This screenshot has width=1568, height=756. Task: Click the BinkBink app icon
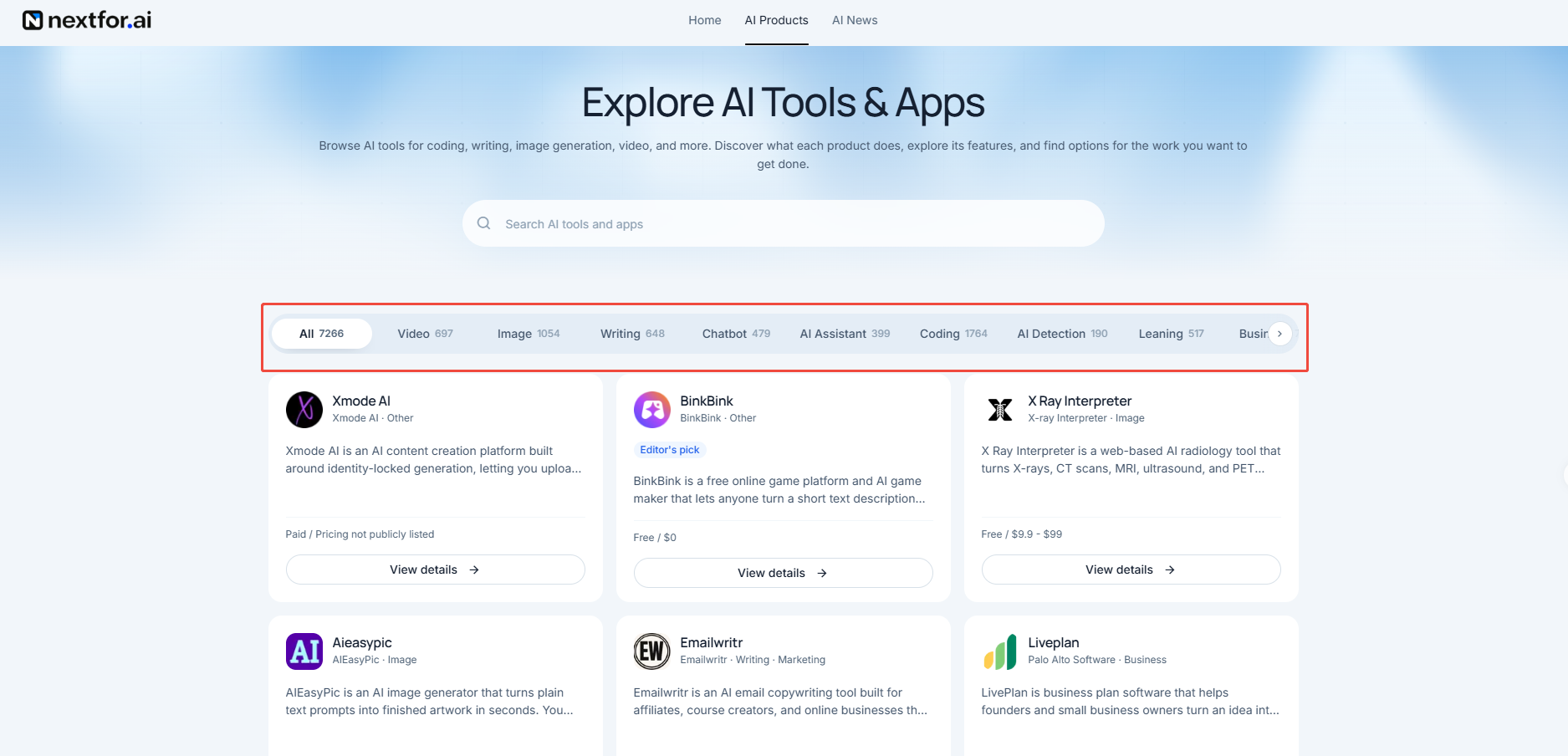pyautogui.click(x=652, y=410)
